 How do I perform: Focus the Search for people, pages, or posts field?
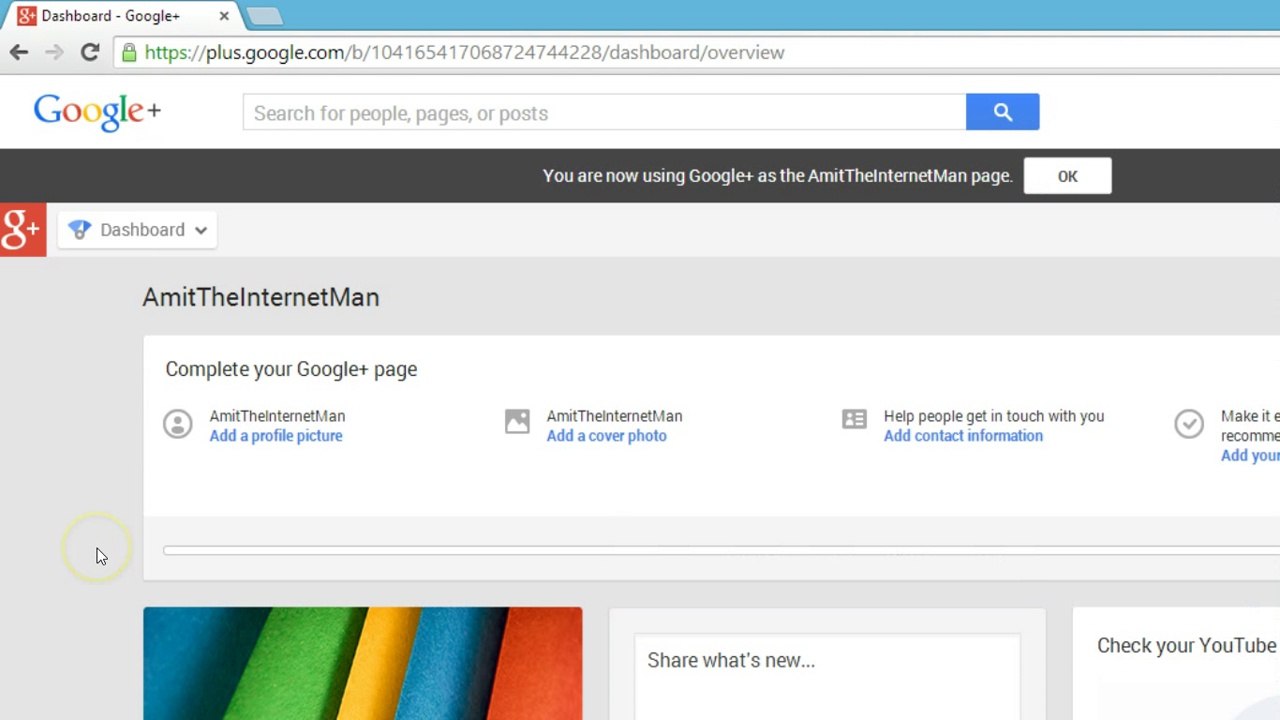click(604, 112)
